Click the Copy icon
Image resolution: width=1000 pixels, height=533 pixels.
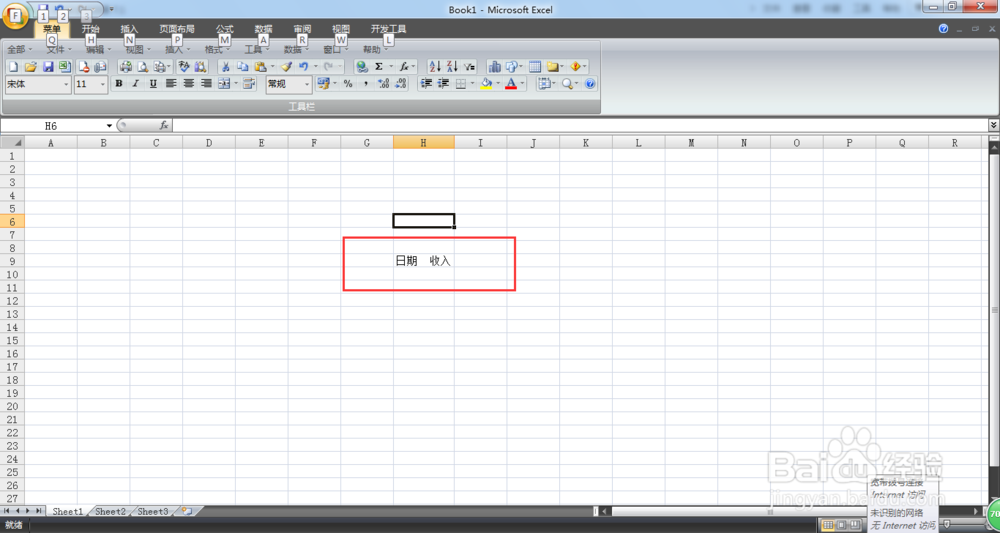pyautogui.click(x=242, y=67)
